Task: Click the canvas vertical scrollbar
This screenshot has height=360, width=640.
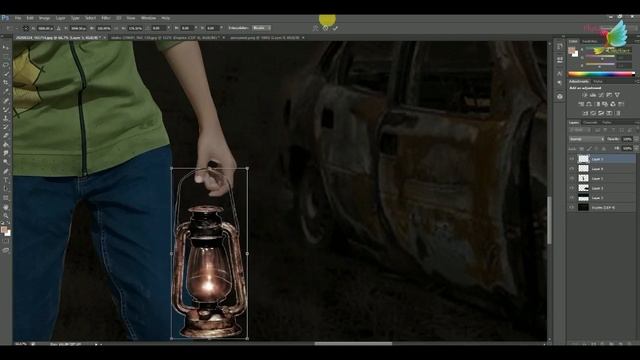Action: tap(549, 220)
